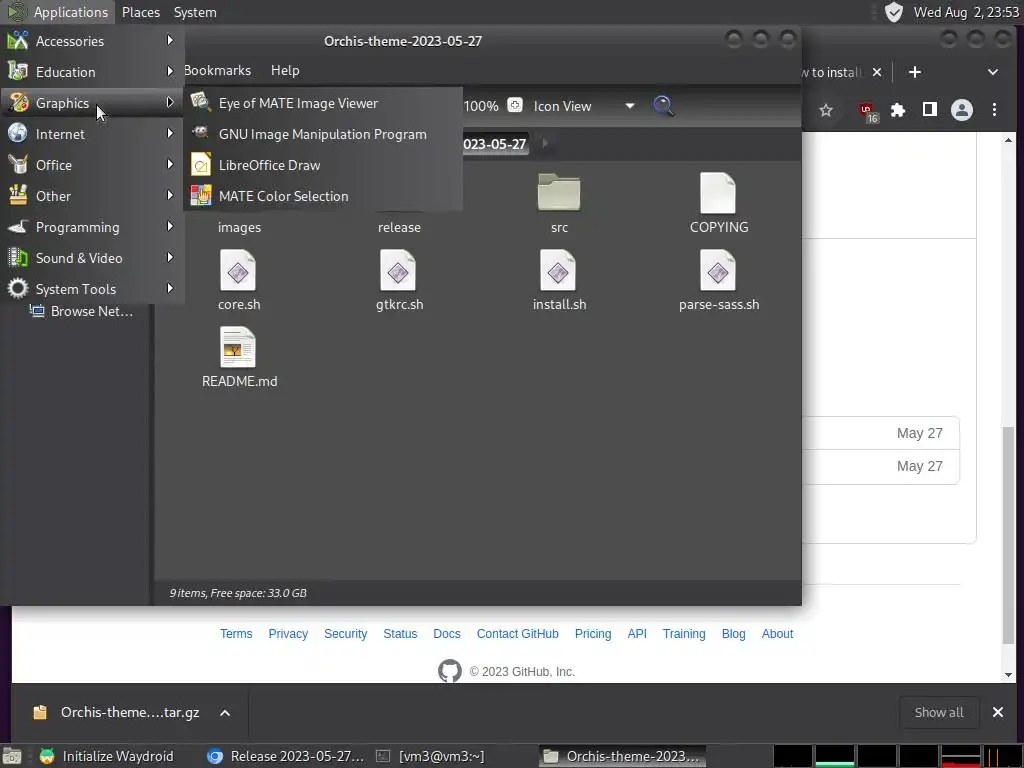
Task: Open the uBlock Origin extension icon
Action: 868,112
